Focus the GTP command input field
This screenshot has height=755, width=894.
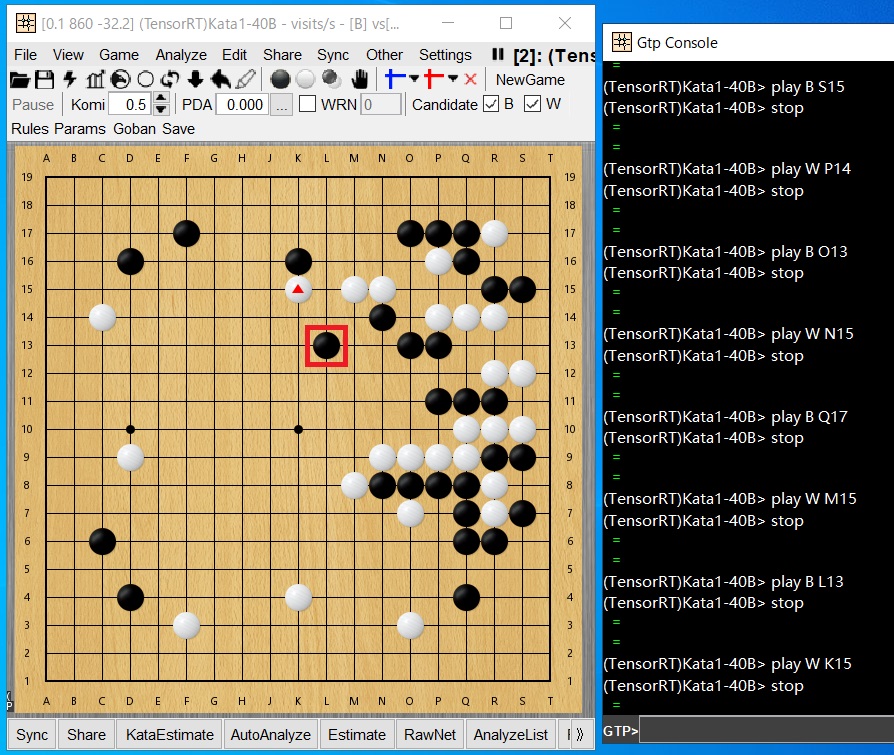pyautogui.click(x=766, y=730)
